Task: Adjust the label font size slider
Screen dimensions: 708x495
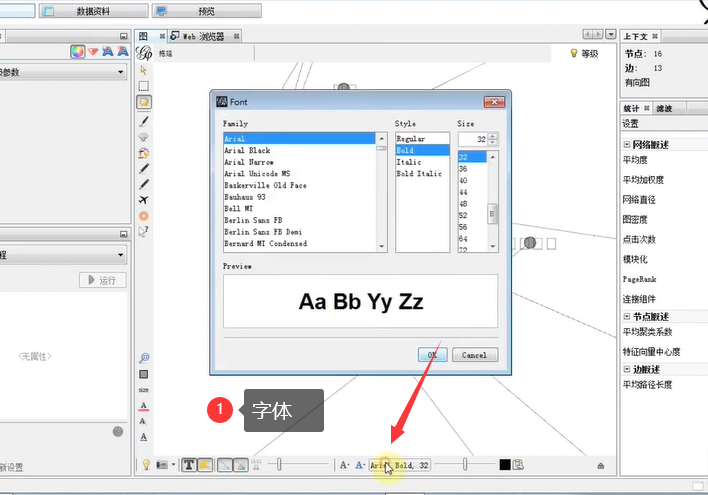Action: pos(465,464)
